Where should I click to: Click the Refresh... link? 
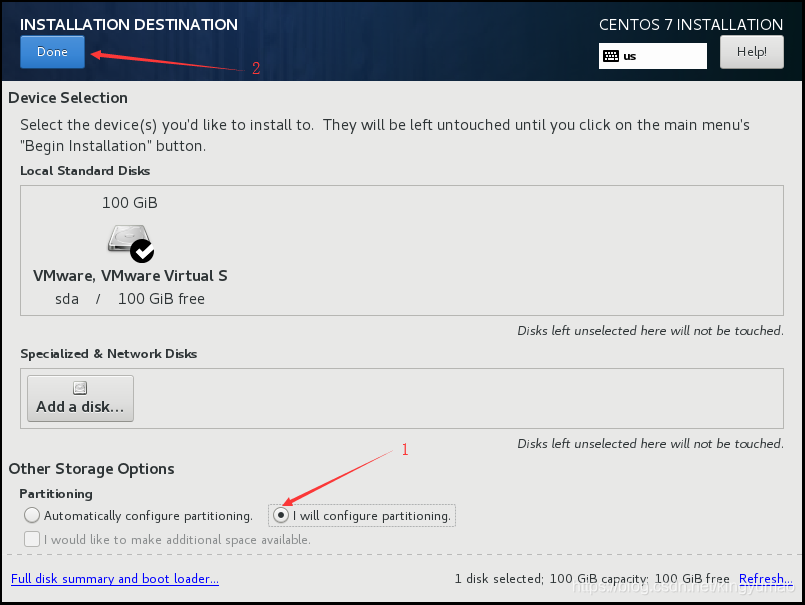(x=765, y=579)
